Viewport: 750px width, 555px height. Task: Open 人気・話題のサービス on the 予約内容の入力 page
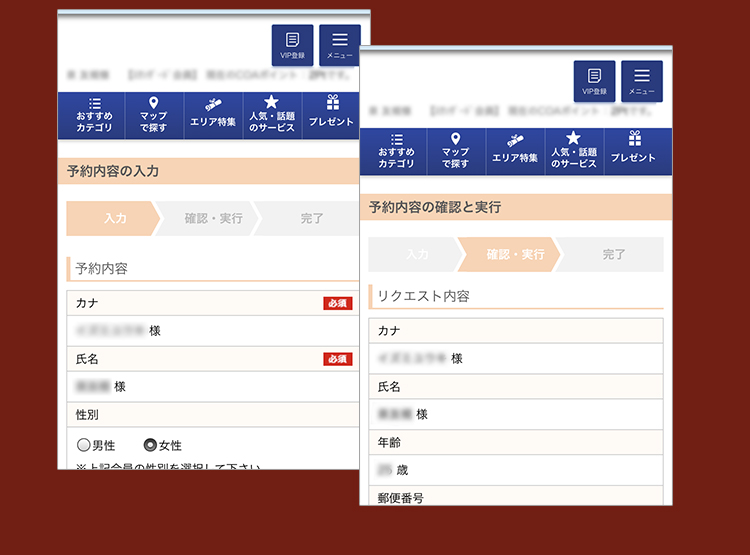(272, 116)
